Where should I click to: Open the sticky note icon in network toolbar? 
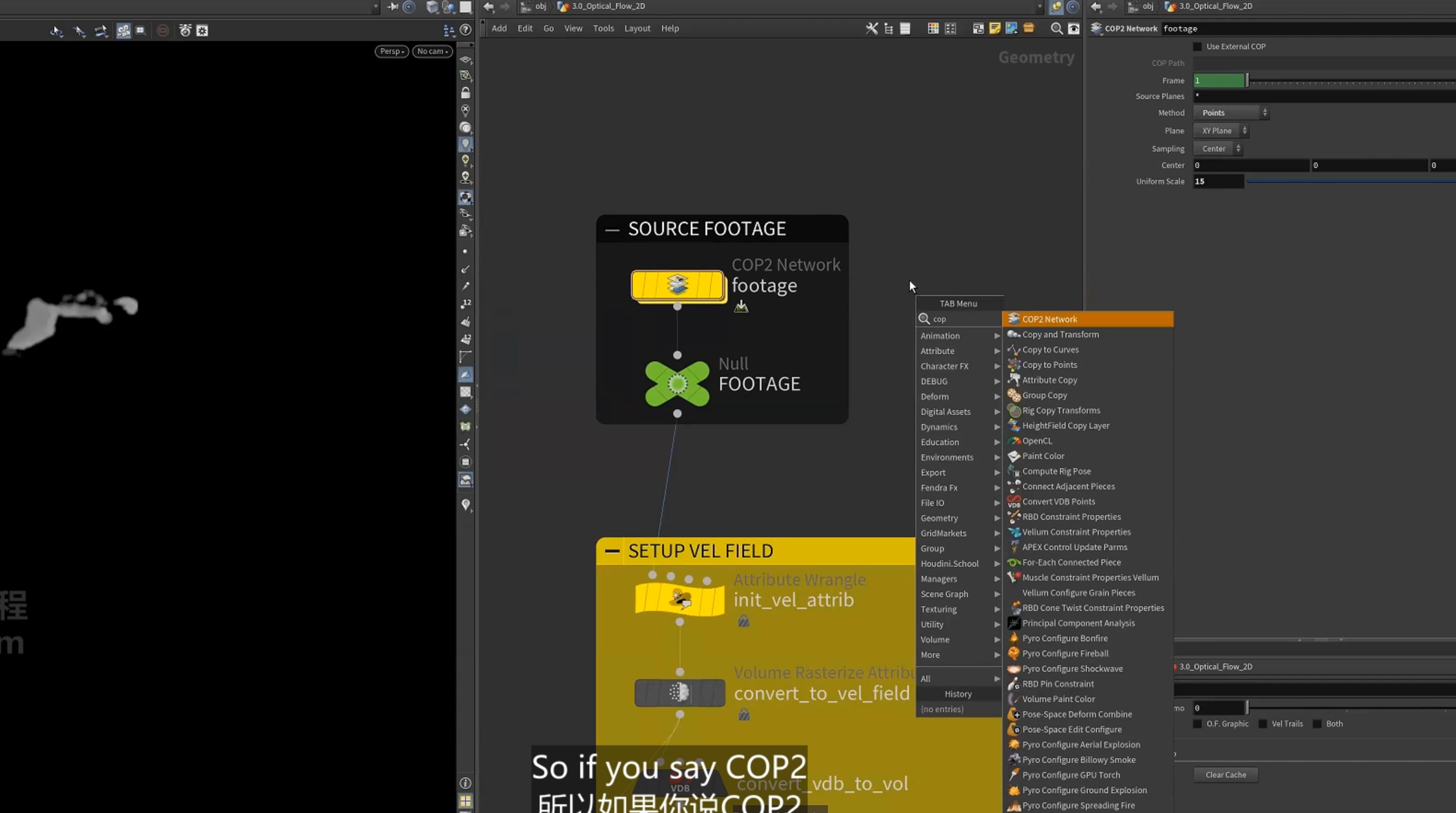pyautogui.click(x=995, y=28)
